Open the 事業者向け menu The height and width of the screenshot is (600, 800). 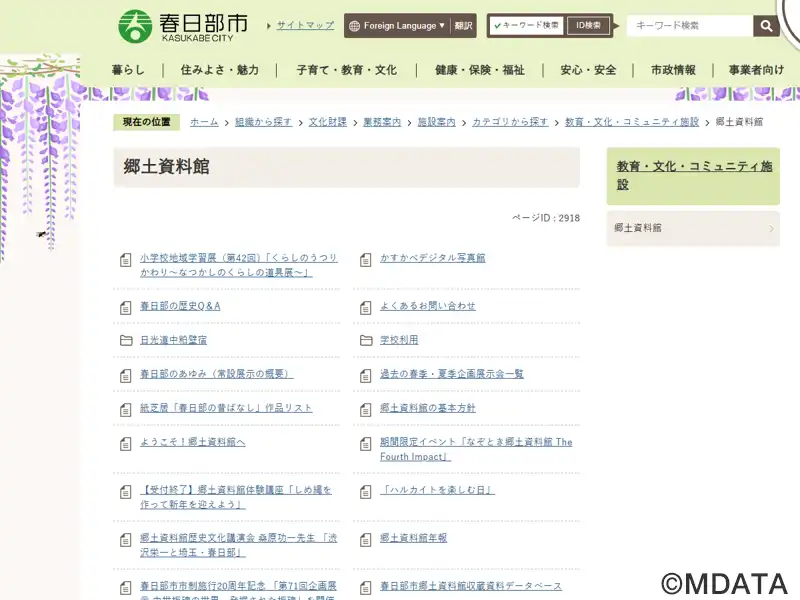756,70
